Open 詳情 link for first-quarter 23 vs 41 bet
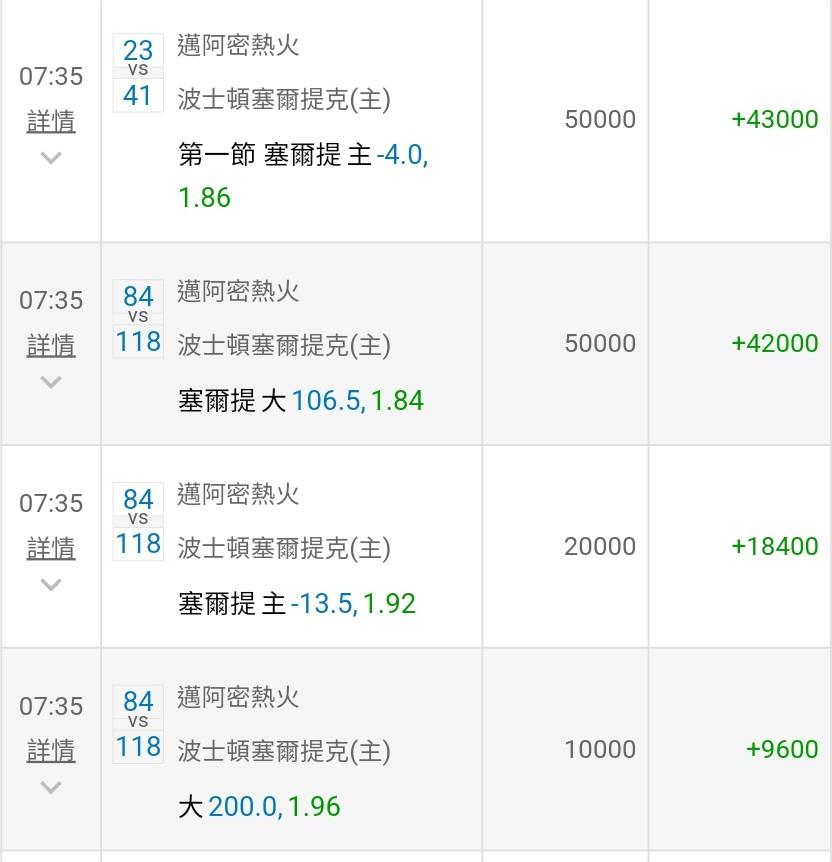The image size is (832, 862). [51, 121]
